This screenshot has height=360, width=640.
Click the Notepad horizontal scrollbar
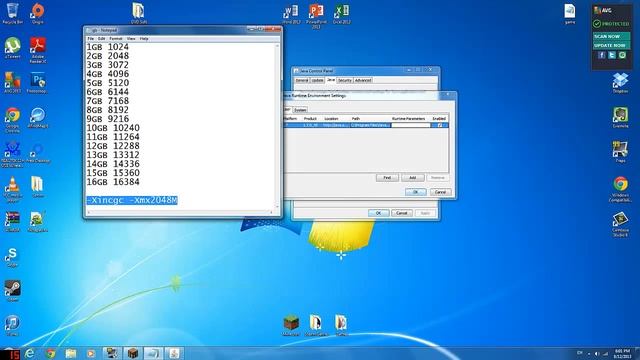pyautogui.click(x=180, y=212)
